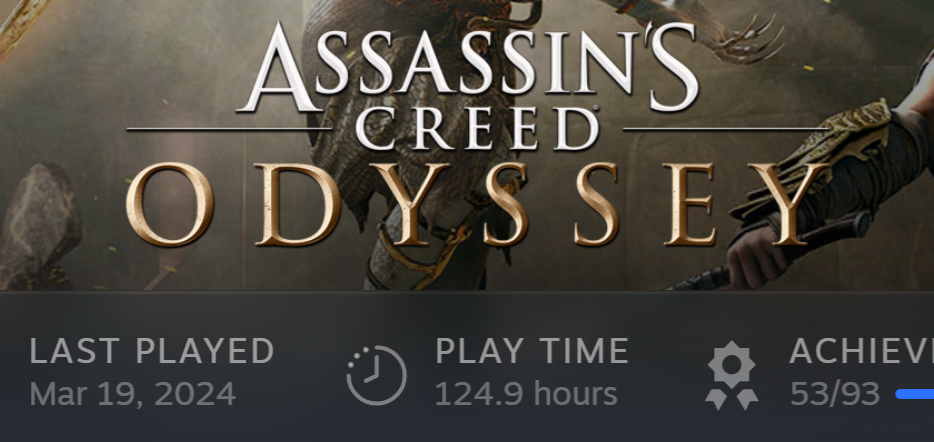Click the central character figure in banner

[417, 145]
